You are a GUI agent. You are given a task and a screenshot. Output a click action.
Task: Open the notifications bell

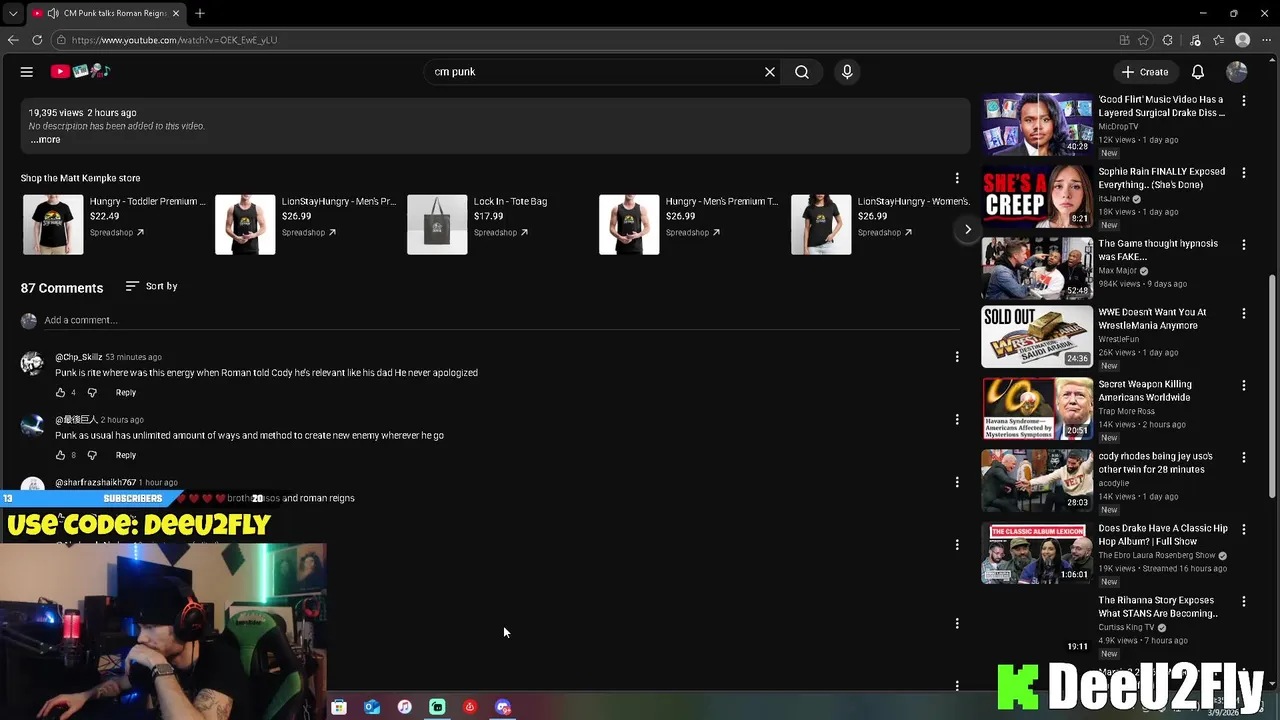coord(1198,72)
